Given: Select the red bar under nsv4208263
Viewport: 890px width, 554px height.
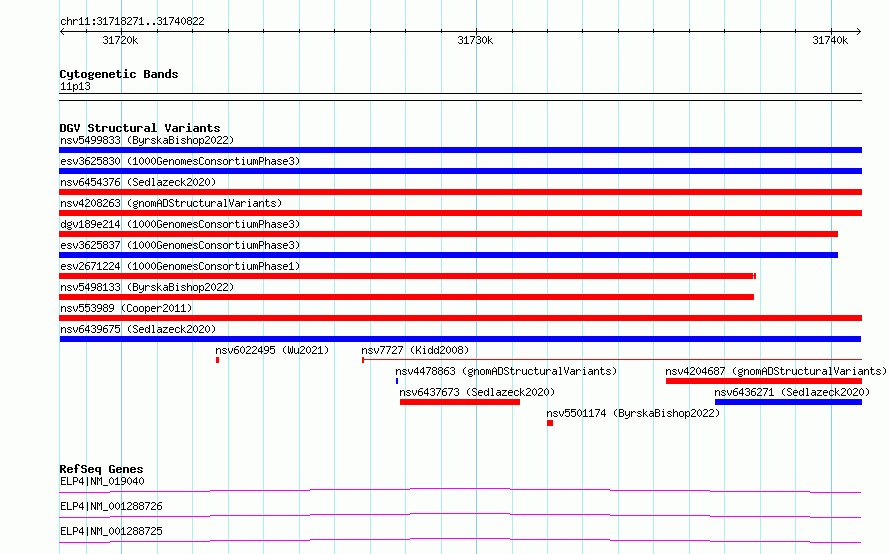Looking at the screenshot, I should tap(460, 213).
